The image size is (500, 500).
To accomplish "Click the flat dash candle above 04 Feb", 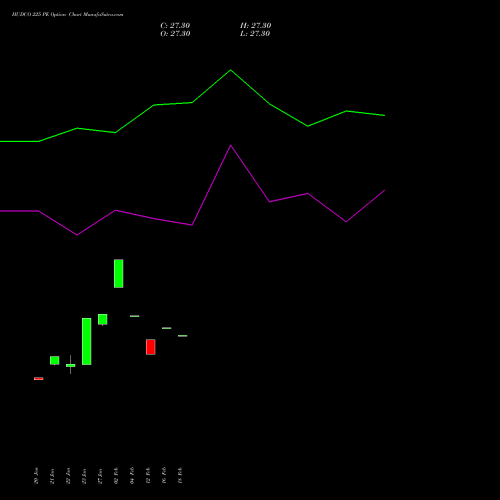I will click(135, 316).
